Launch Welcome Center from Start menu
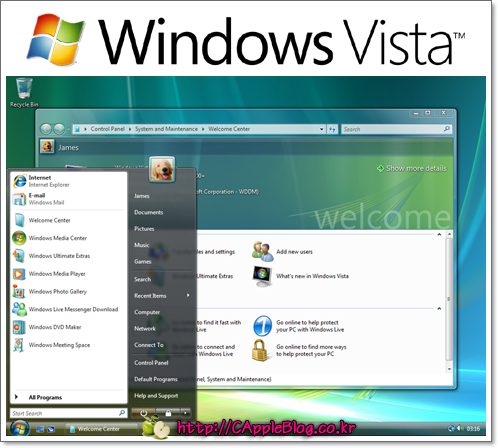Screen dimensions: 498x448 [49, 220]
